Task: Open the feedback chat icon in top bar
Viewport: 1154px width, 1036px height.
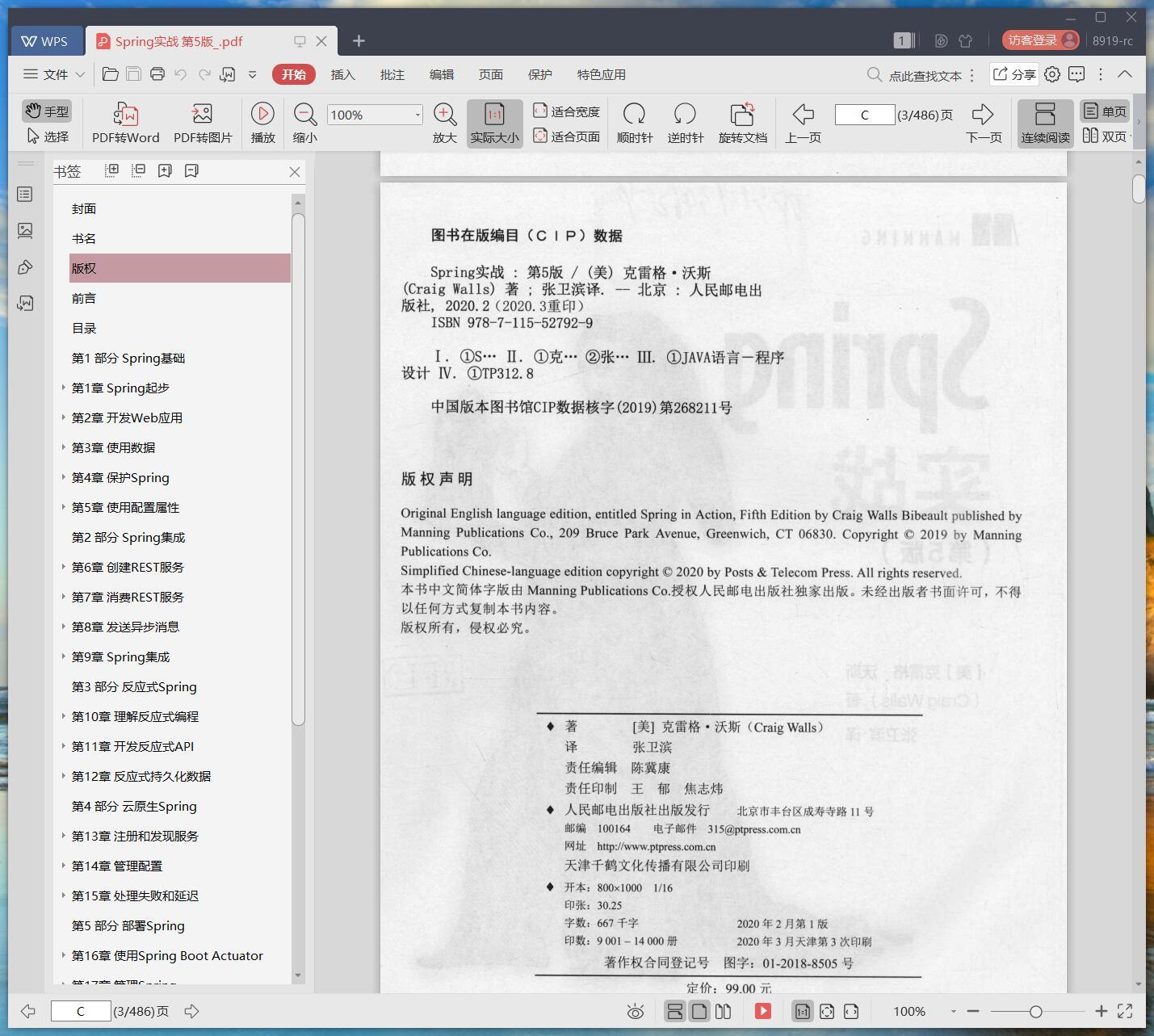Action: click(1076, 74)
